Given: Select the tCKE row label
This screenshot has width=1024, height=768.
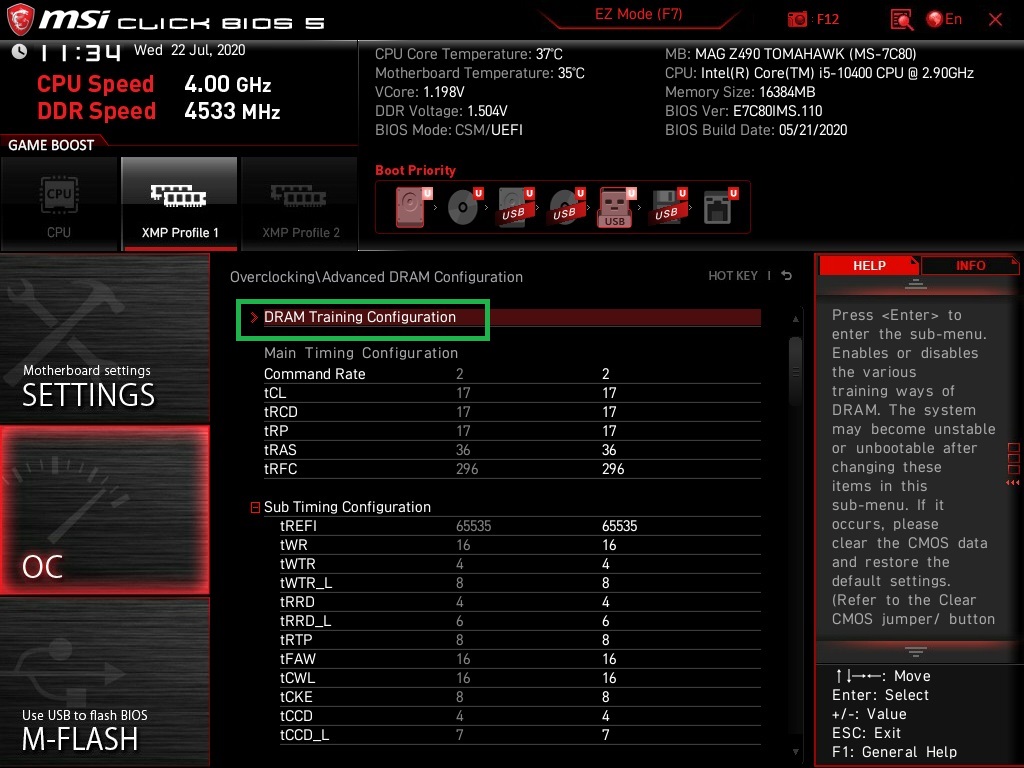Looking at the screenshot, I should click(296, 697).
